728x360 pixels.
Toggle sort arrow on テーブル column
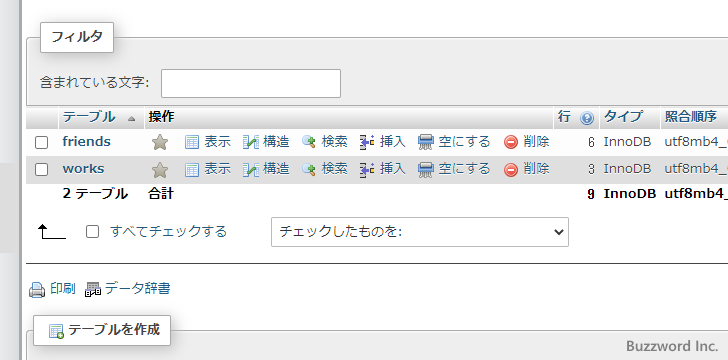tap(131, 119)
